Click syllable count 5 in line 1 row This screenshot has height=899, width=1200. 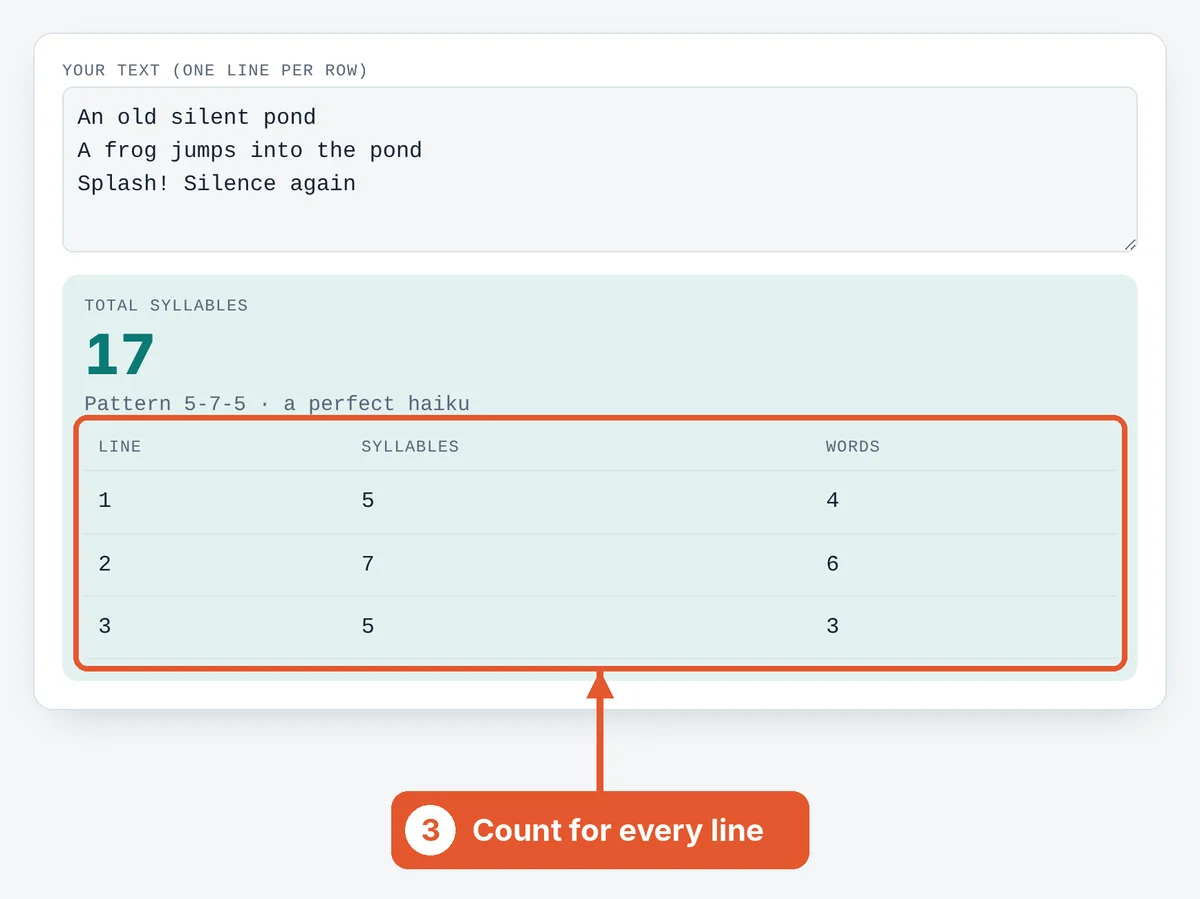click(x=368, y=501)
